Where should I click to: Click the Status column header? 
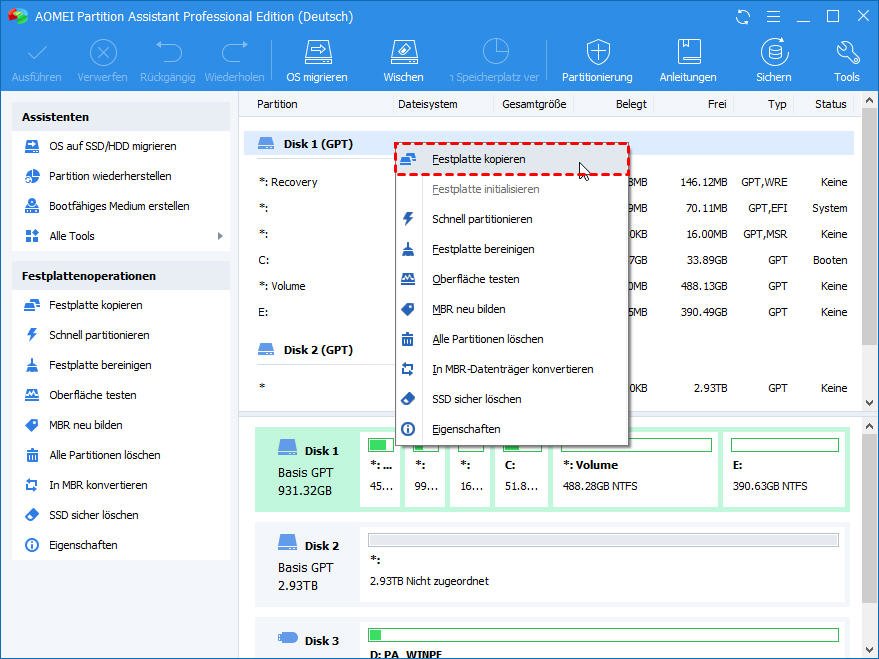pos(830,104)
